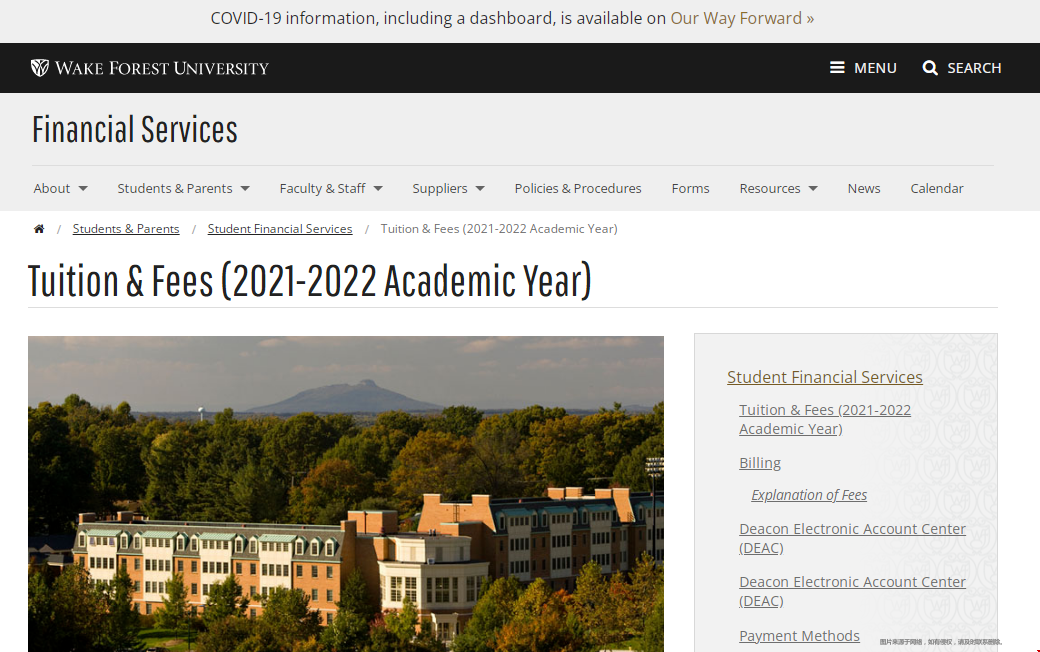Open second Deacon Electronic Account Center link
Viewport: 1040px width, 652px height.
pyautogui.click(x=852, y=591)
